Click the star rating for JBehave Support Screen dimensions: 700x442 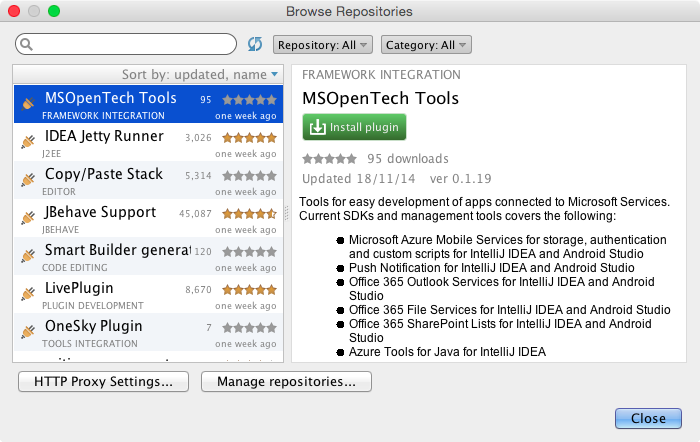pos(250,213)
